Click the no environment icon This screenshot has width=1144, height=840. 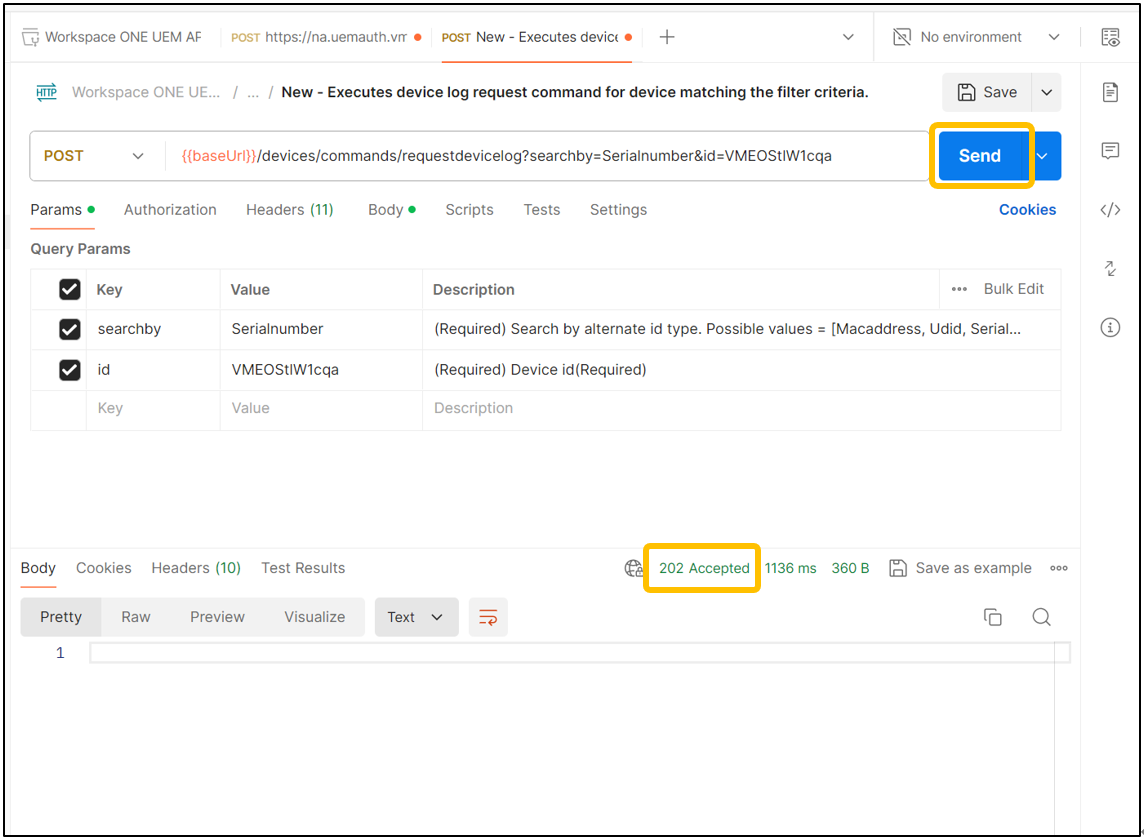point(902,37)
